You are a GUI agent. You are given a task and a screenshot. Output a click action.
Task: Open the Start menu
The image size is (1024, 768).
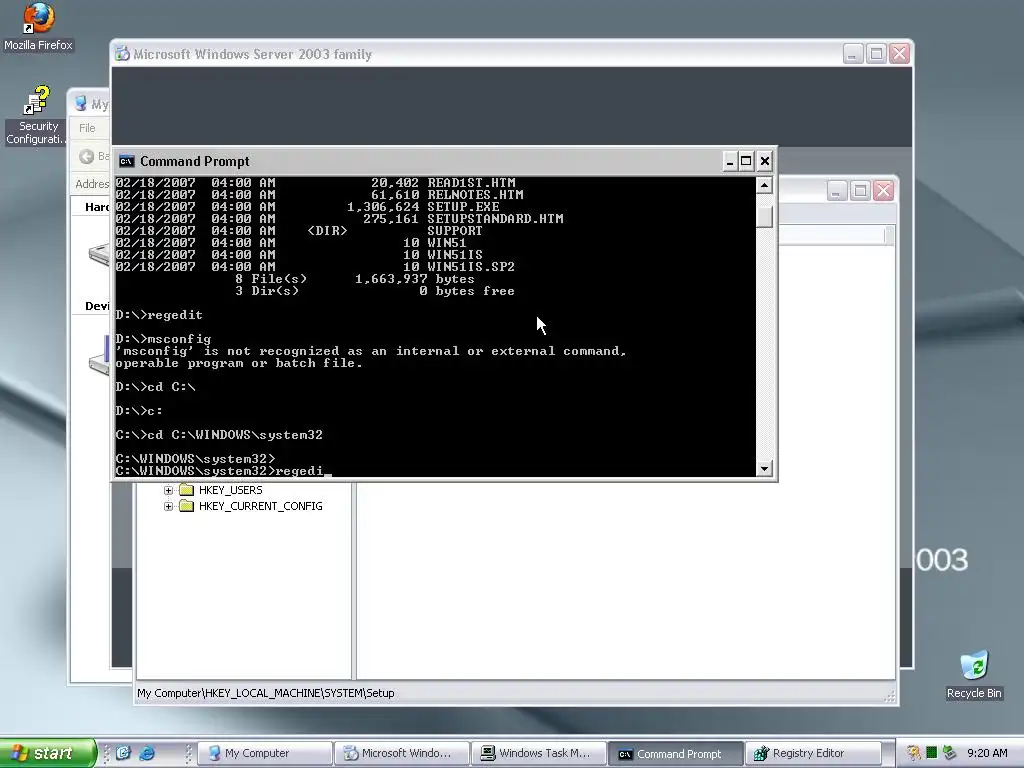tap(48, 753)
